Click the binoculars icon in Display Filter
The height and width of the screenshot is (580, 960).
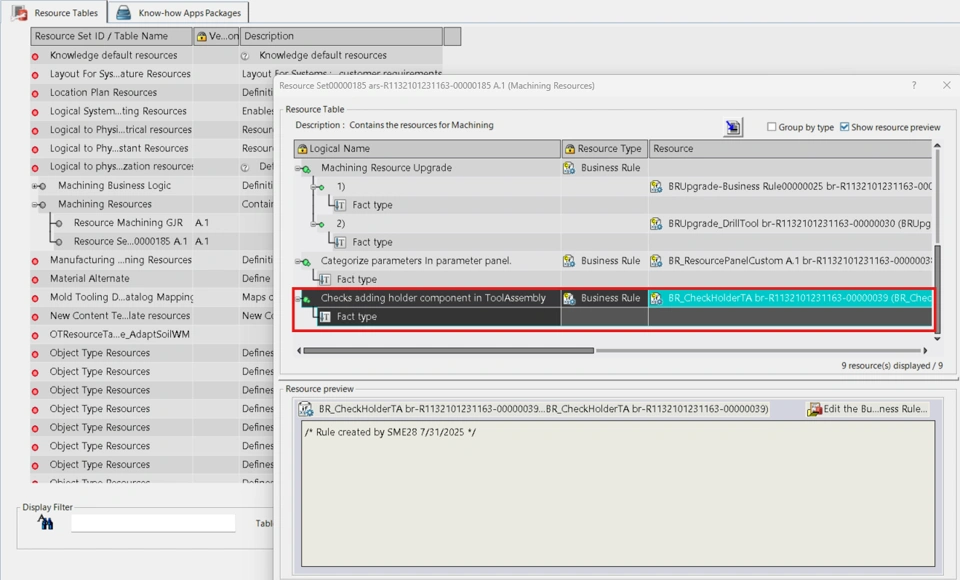click(46, 522)
